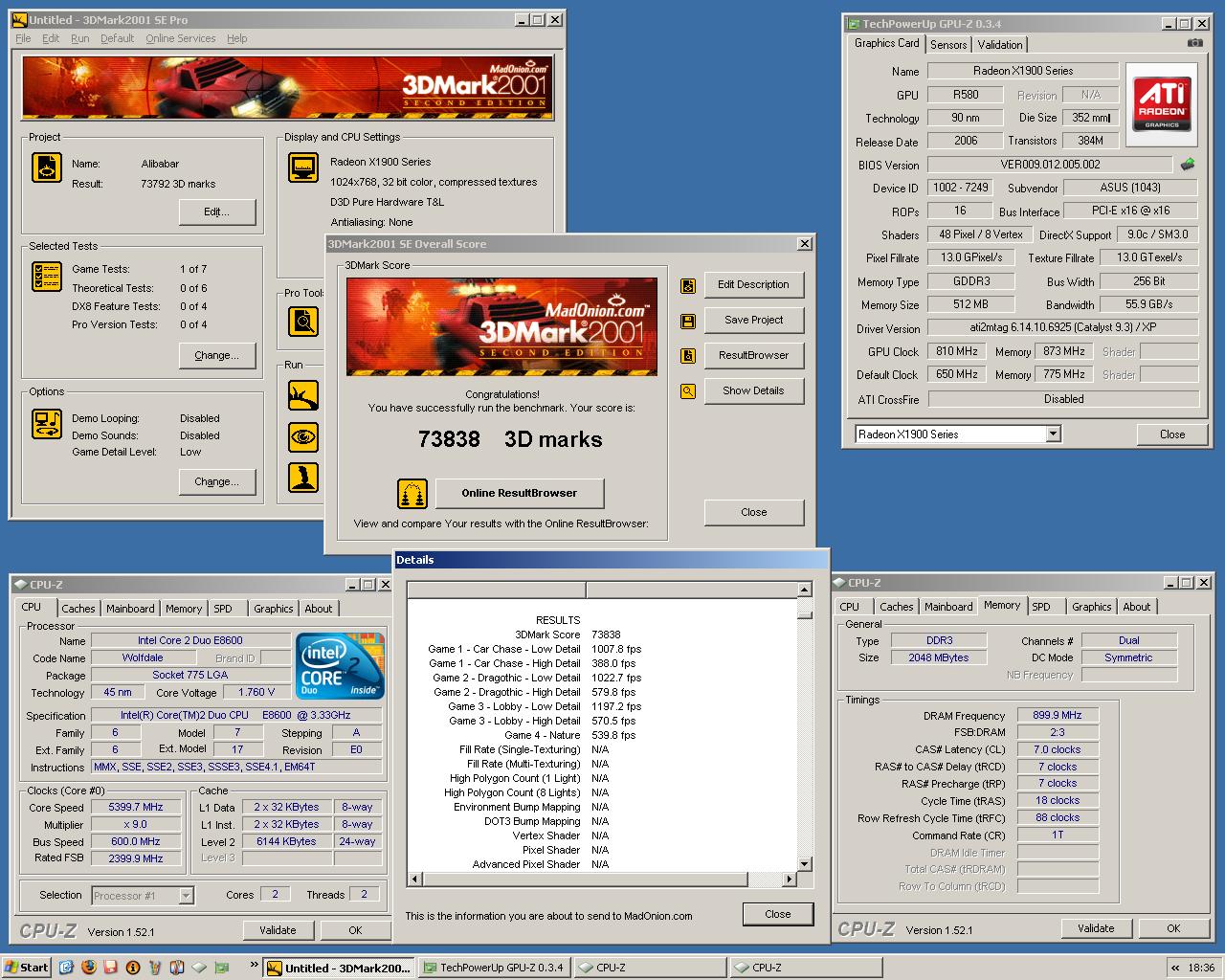Click the Display and CPU Settings monitor icon
1225x980 pixels.
[303, 167]
